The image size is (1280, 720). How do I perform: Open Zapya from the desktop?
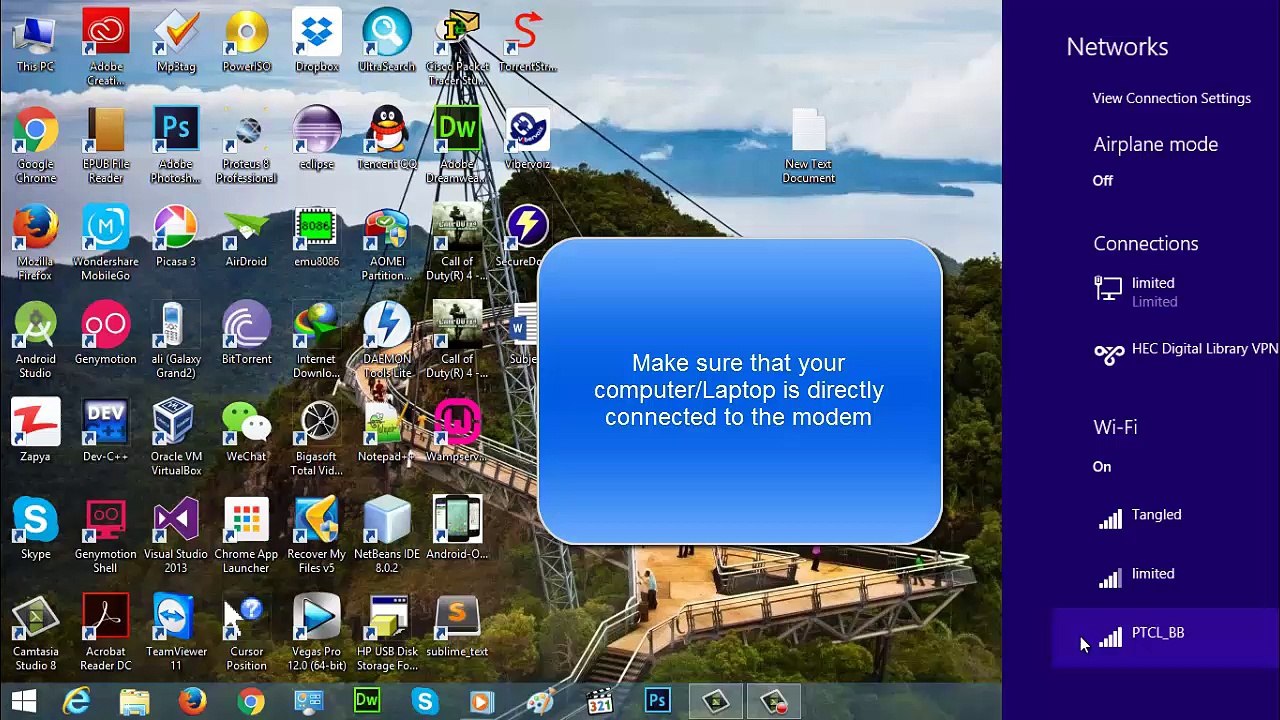[x=35, y=432]
